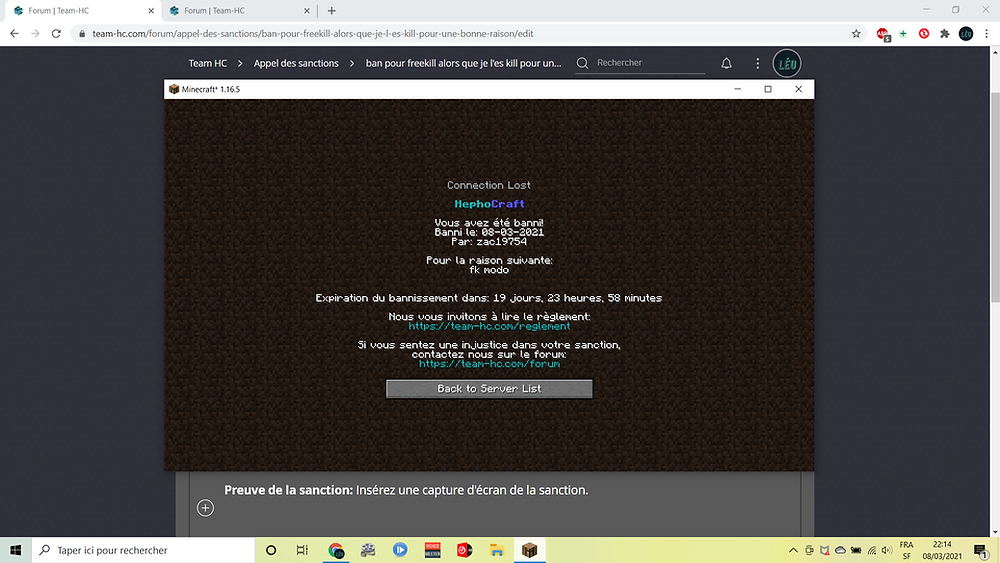Screen dimensions: 1000x563
Task: Open the forum three-dot options menu
Action: click(757, 63)
